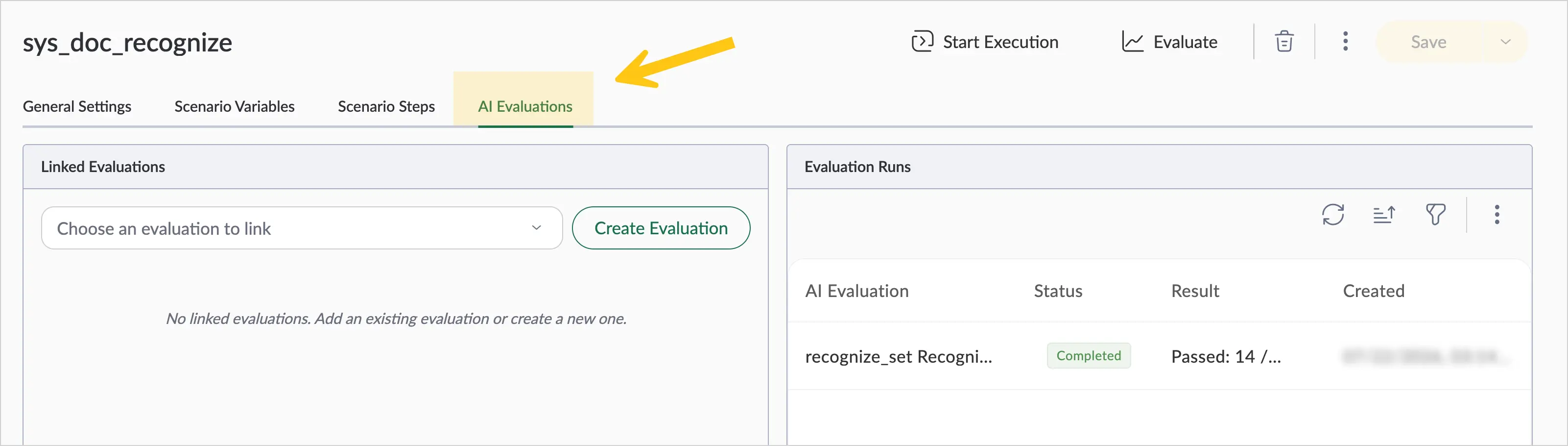Click the Evaluate chart button
Image resolution: width=1568 pixels, height=446 pixels.
pos(1169,42)
